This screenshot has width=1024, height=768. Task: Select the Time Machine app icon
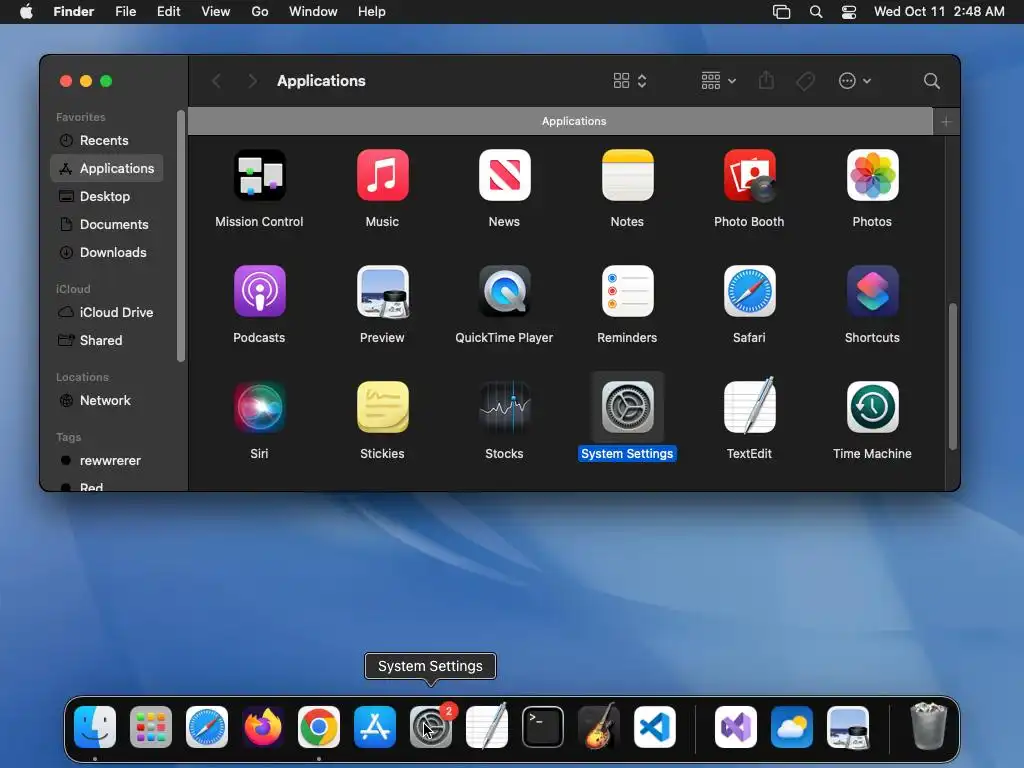872,407
